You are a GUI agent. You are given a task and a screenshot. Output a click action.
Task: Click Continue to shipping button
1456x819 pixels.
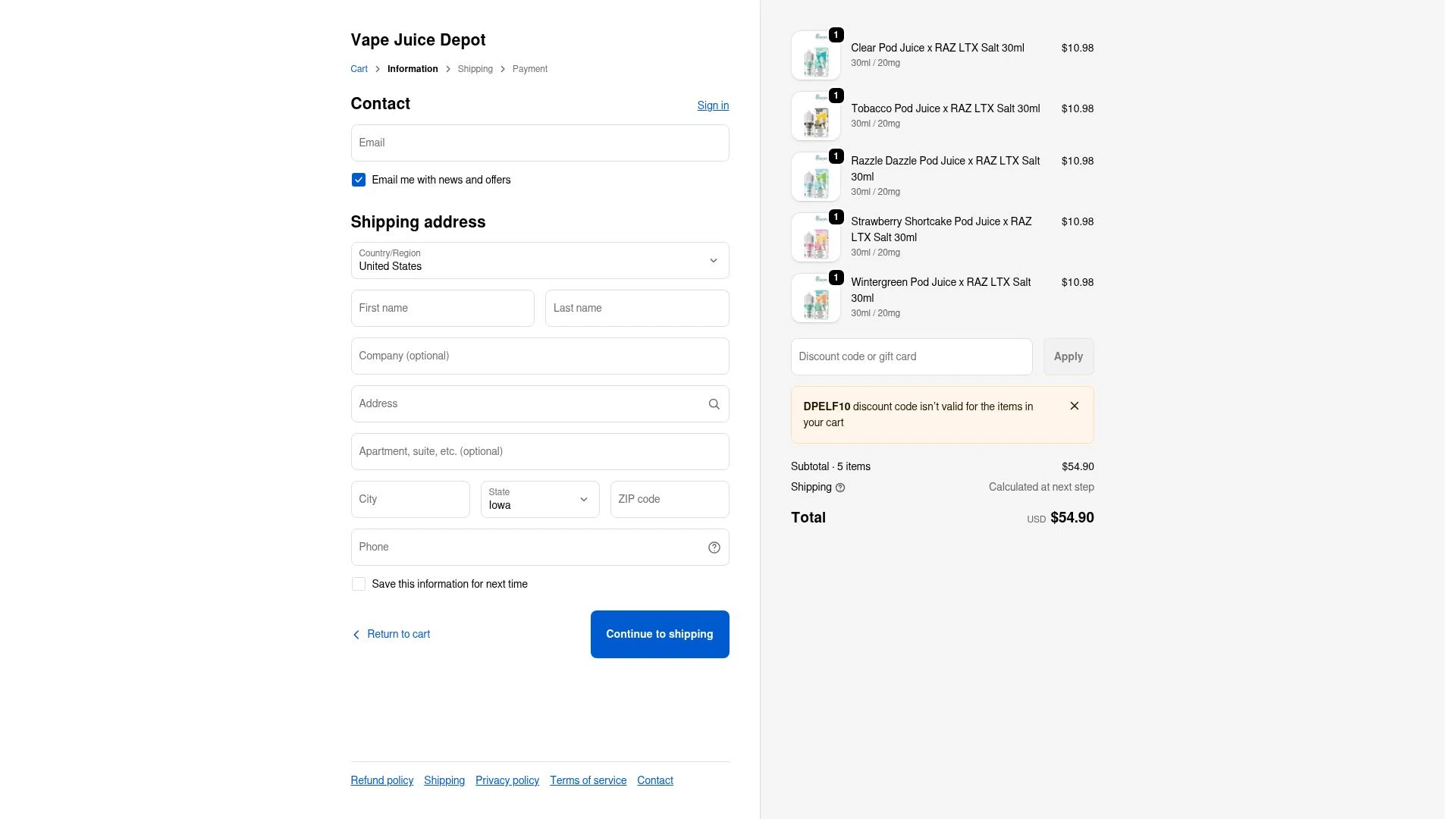[x=660, y=635]
